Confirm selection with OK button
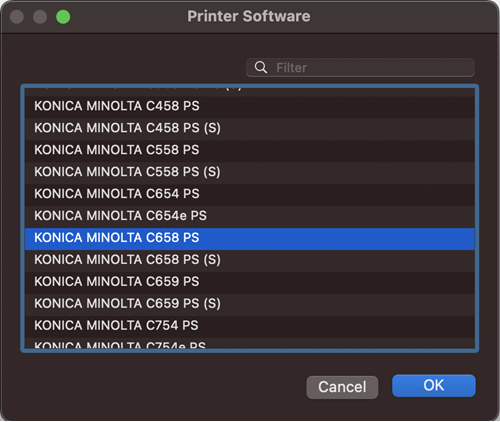 (x=434, y=386)
